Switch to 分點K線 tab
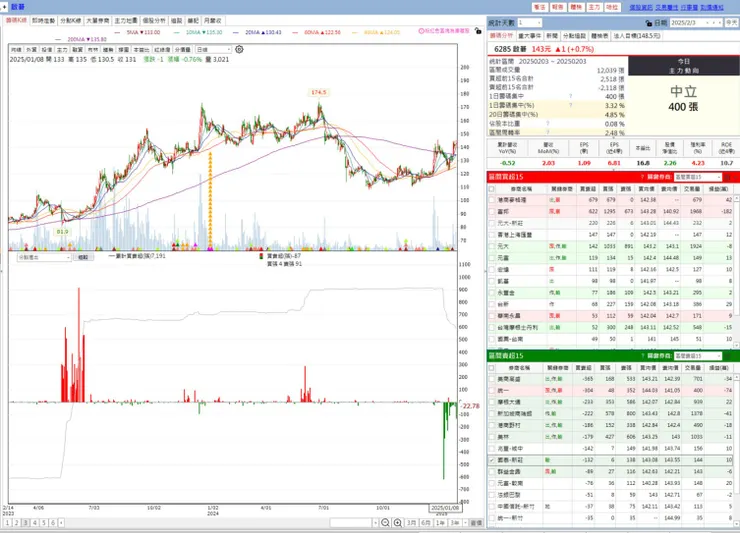Screen dimensions: 740x533 (70, 21)
